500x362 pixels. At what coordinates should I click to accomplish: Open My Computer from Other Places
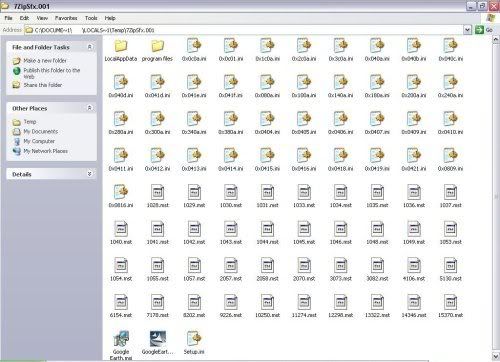[39, 141]
